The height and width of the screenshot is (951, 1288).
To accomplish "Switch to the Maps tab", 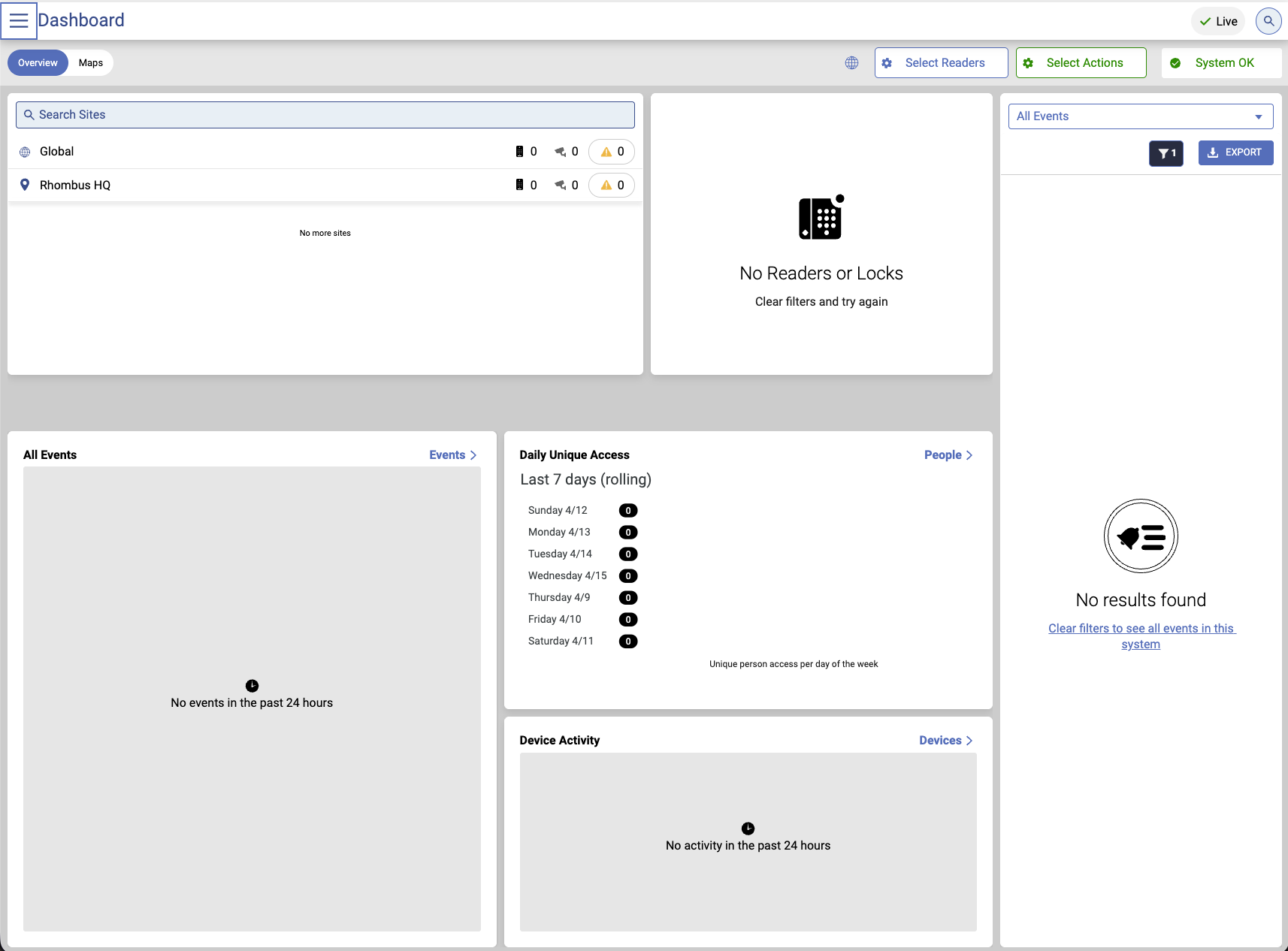I will [91, 63].
